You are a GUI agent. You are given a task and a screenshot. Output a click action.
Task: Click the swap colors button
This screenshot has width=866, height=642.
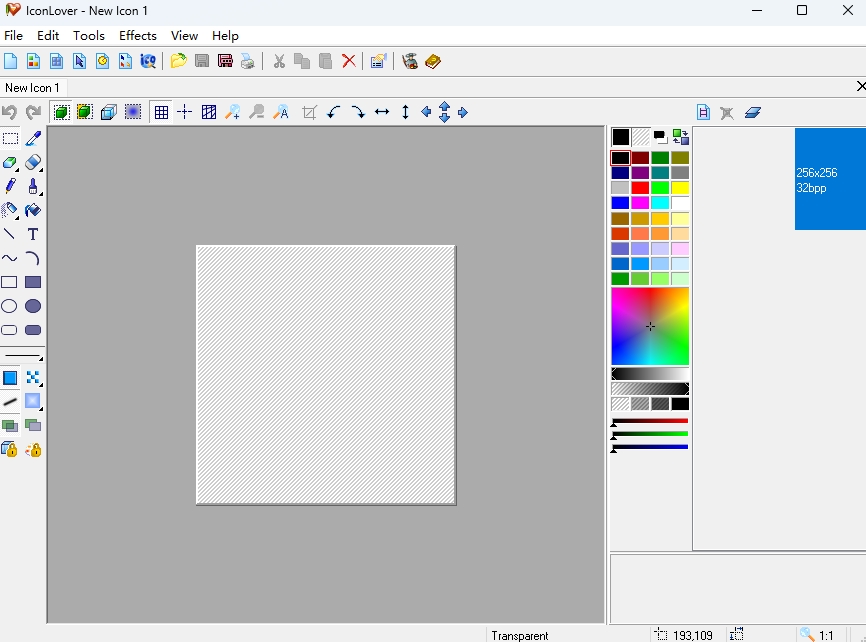(x=680, y=136)
